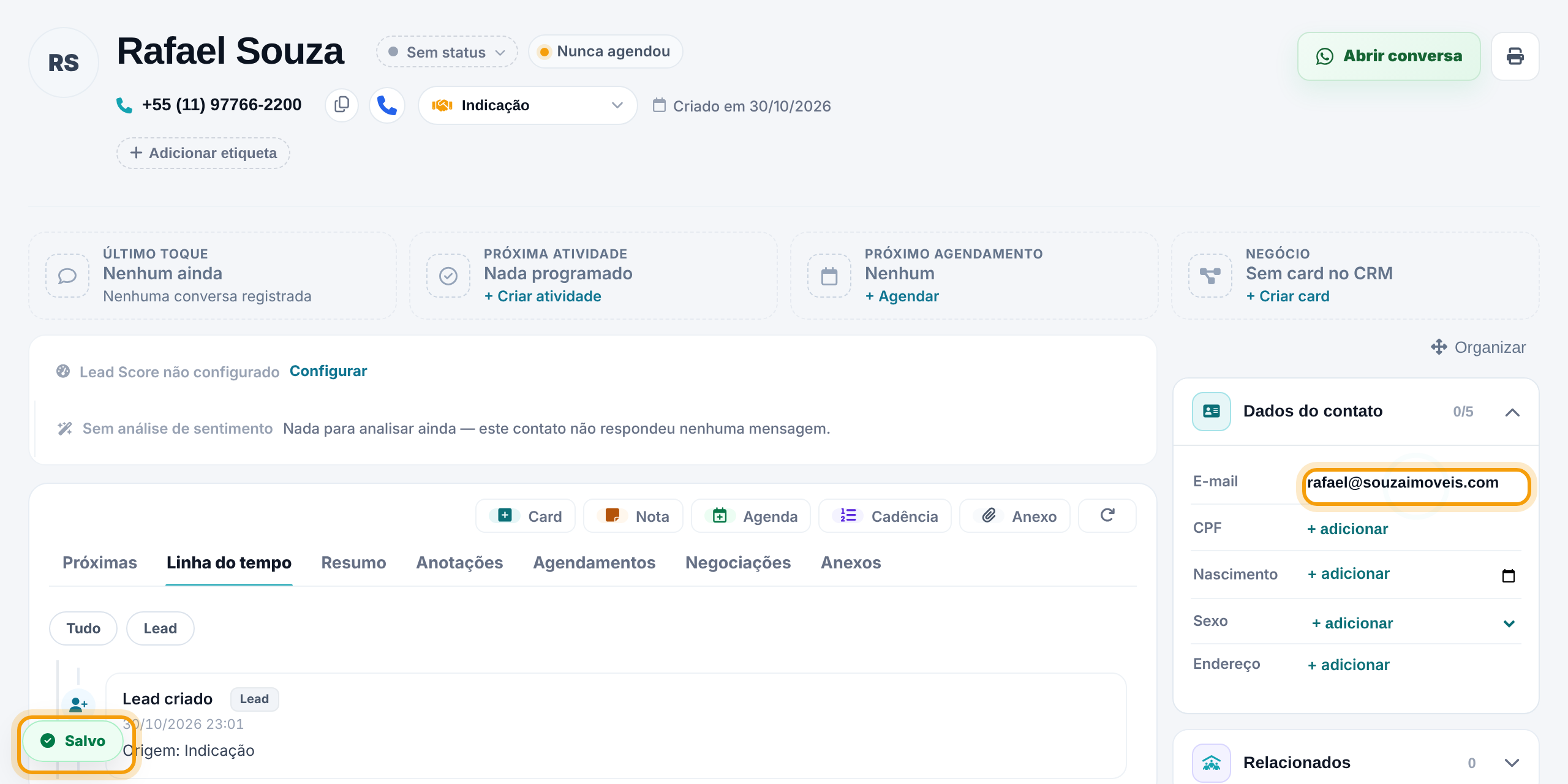Select the Lead filter chip
1568x784 pixels.
[160, 628]
